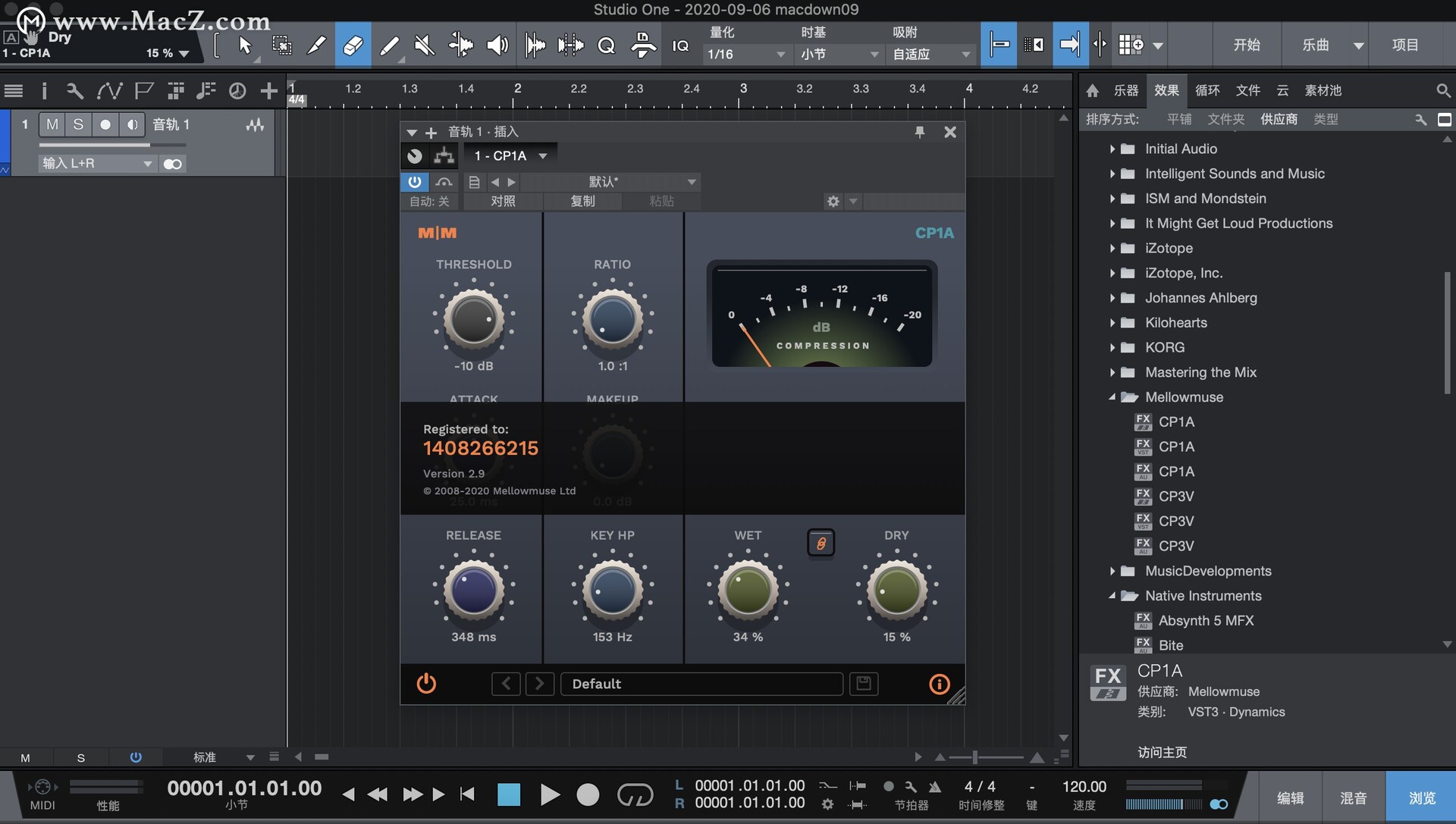Open the 1 - CP1A plugin selector dropdown
Screen dimensions: 1456x824
click(x=510, y=156)
